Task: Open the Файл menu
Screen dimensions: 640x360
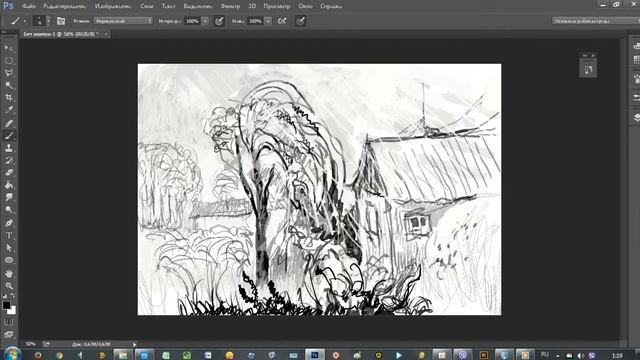Action: pyautogui.click(x=29, y=6)
